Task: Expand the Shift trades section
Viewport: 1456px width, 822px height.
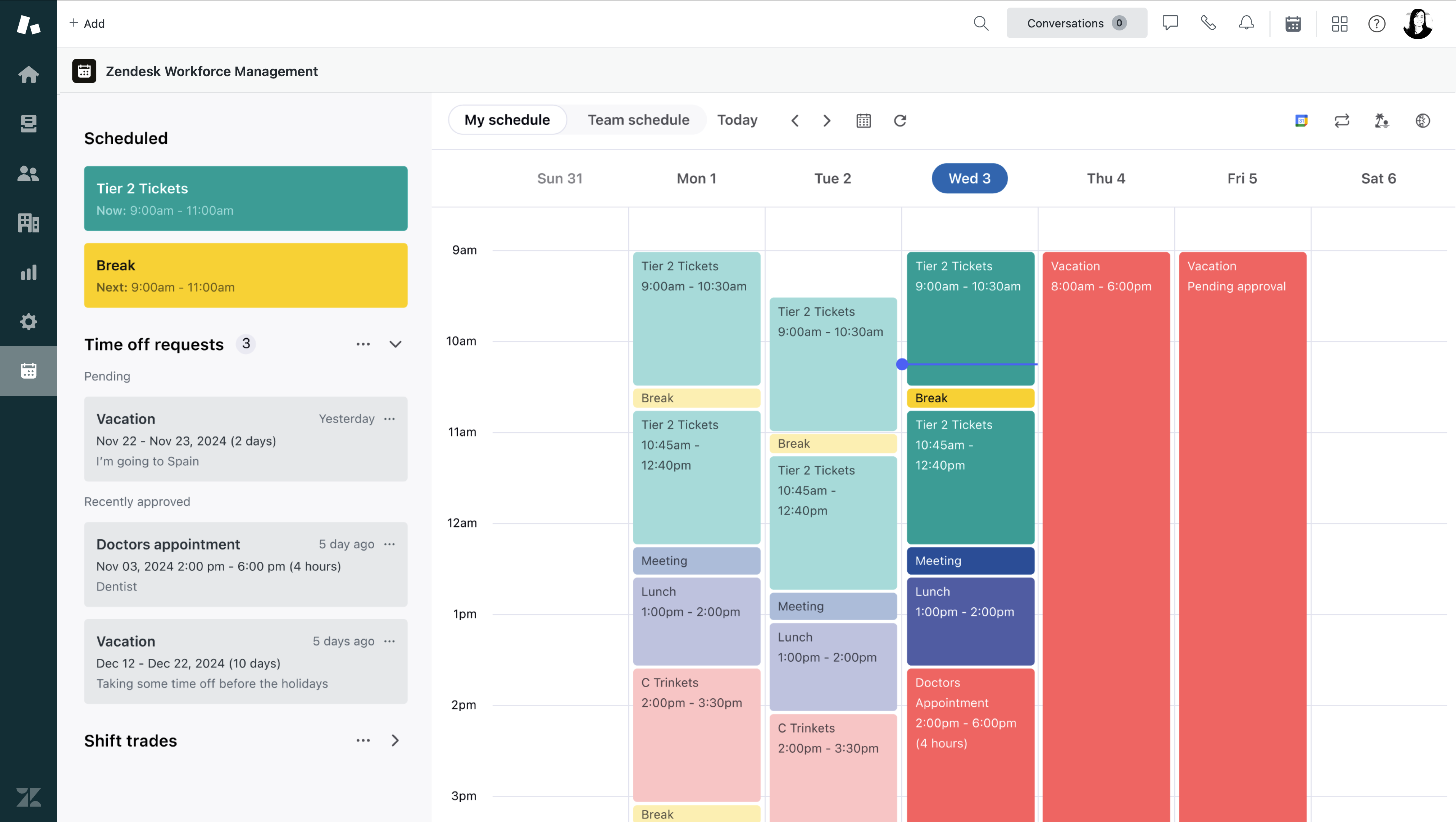Action: click(x=395, y=740)
